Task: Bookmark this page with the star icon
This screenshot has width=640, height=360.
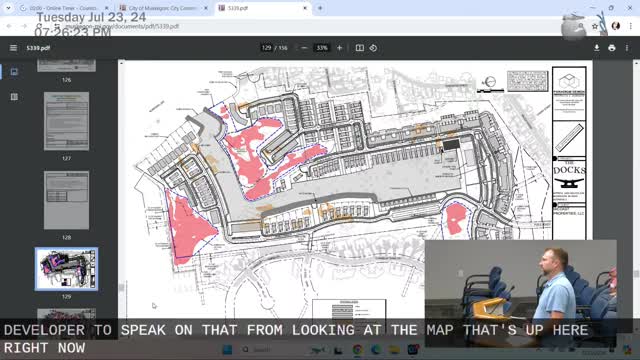Action: (x=595, y=26)
